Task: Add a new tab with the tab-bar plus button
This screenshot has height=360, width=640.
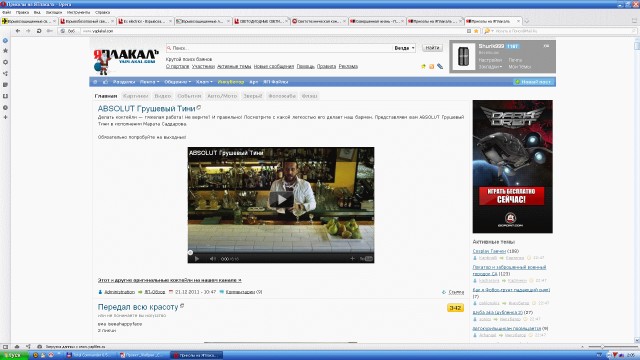Action: click(x=527, y=21)
